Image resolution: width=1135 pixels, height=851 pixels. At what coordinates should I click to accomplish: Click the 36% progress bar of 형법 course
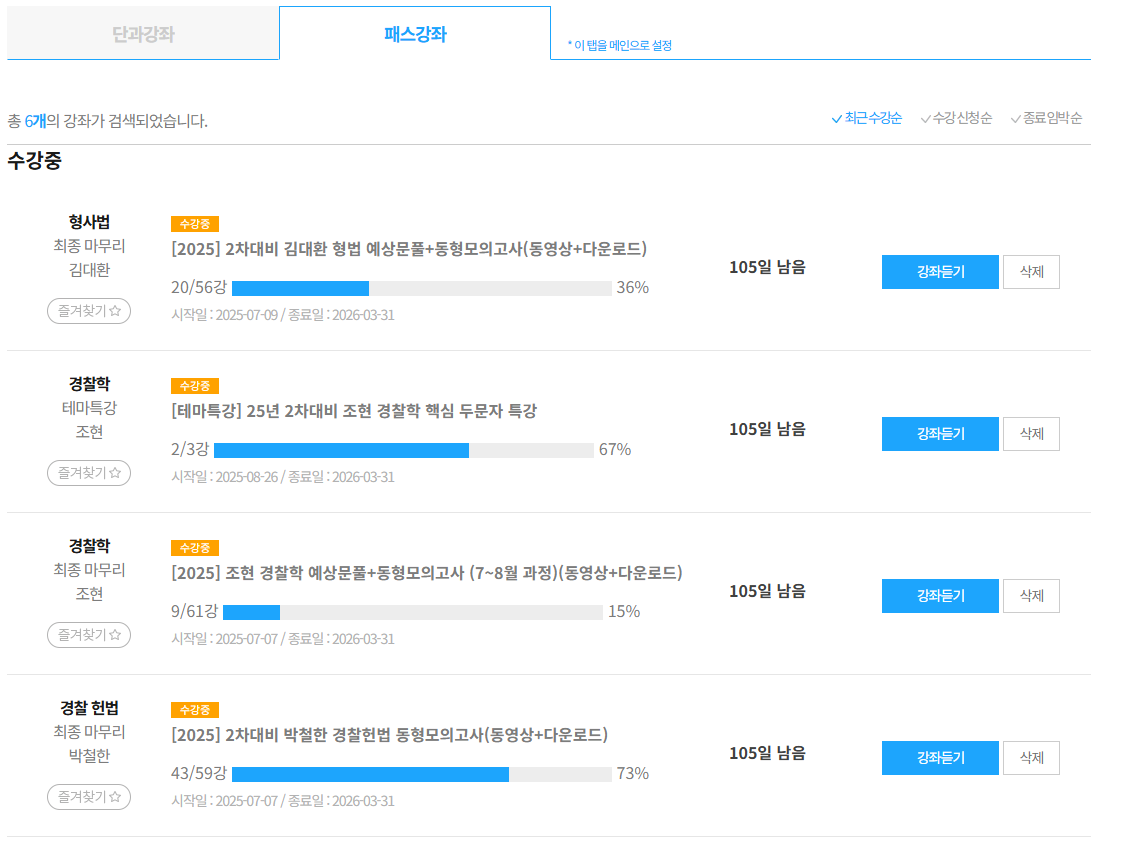422,289
